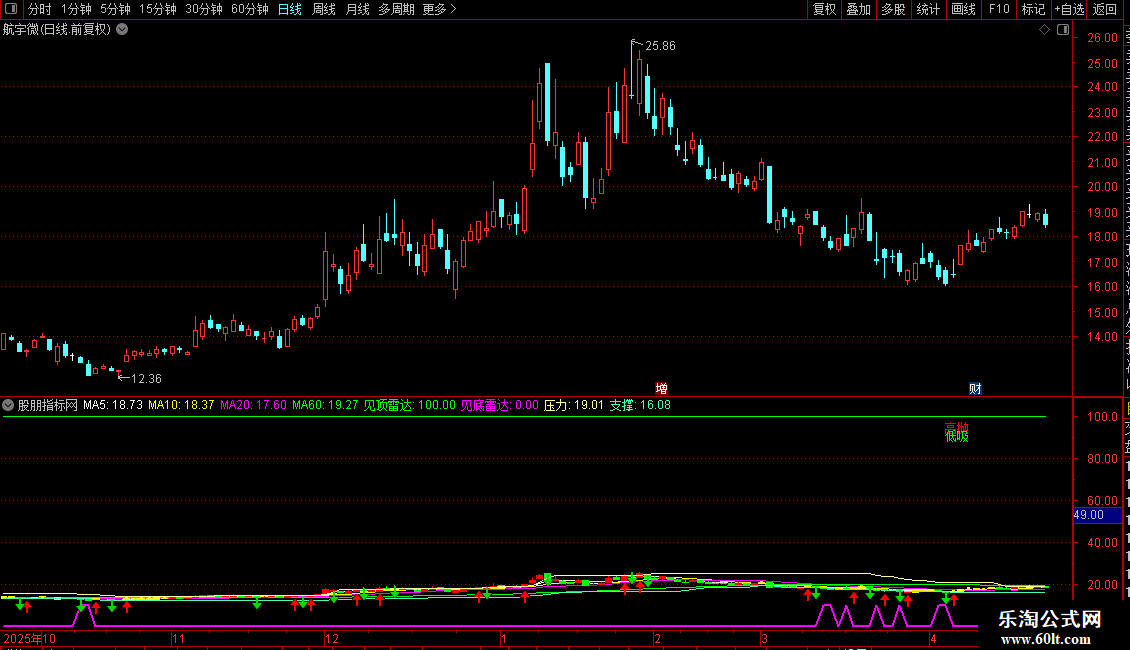Open F10 company information
The image size is (1130, 650).
coord(999,9)
